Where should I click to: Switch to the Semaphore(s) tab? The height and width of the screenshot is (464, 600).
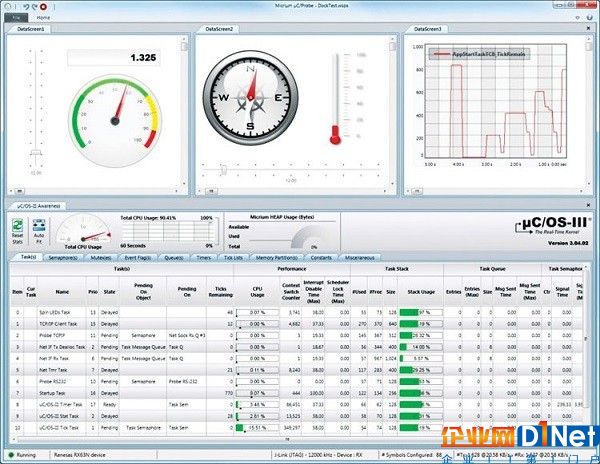[x=63, y=258]
